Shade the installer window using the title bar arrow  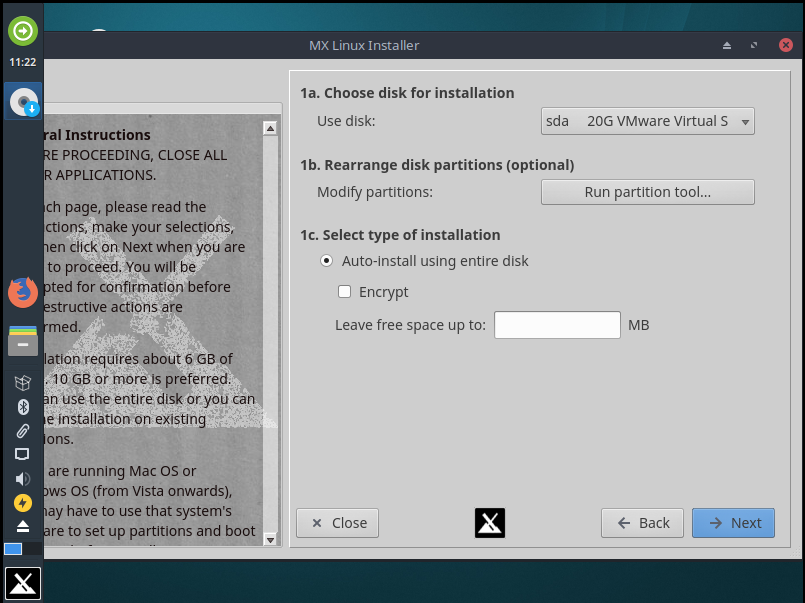tap(727, 46)
